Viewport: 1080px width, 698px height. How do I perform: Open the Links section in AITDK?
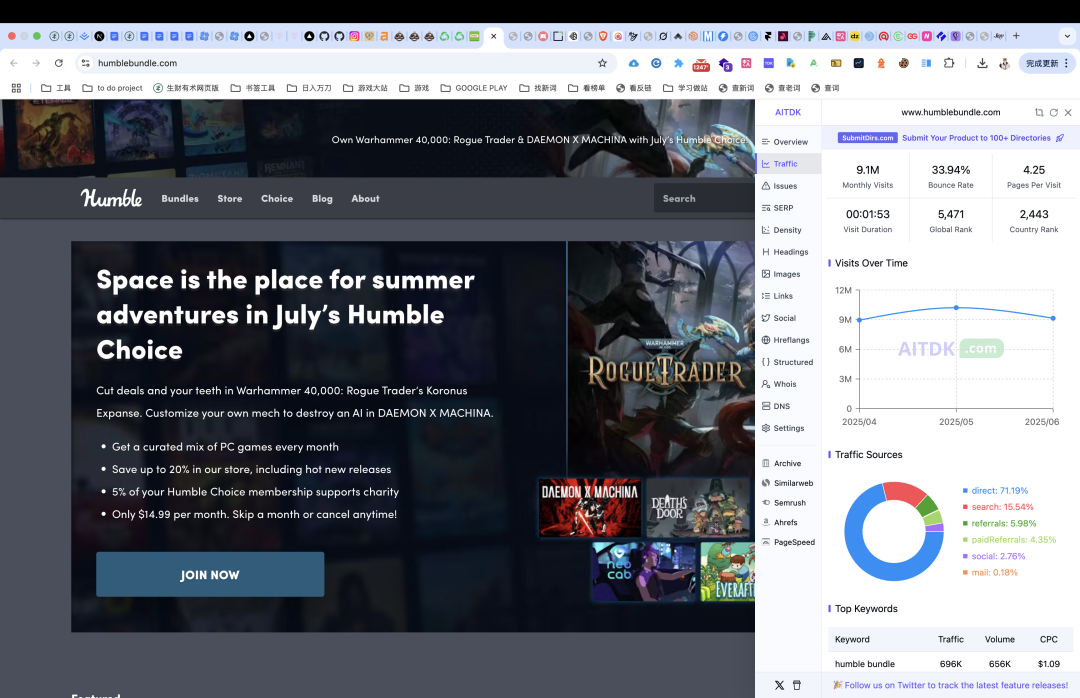click(x=778, y=296)
